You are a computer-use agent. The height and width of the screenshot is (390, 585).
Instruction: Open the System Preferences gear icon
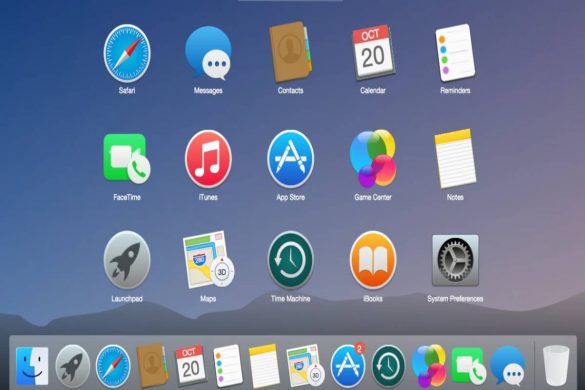(x=455, y=260)
